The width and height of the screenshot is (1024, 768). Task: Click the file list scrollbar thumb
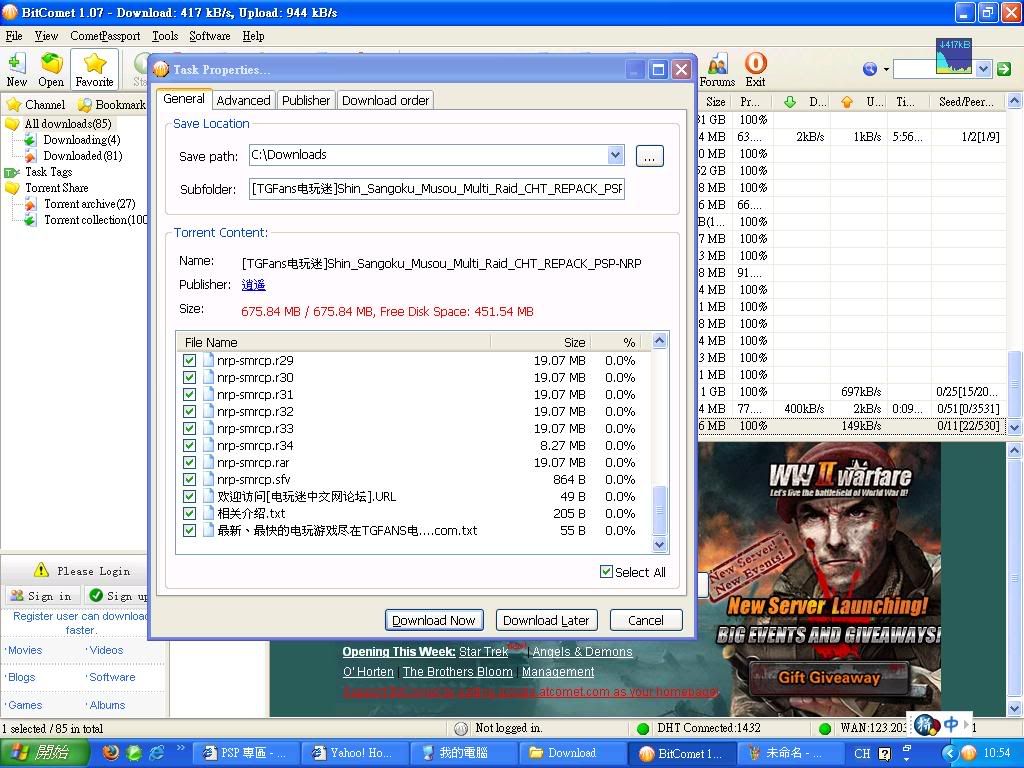[x=660, y=509]
